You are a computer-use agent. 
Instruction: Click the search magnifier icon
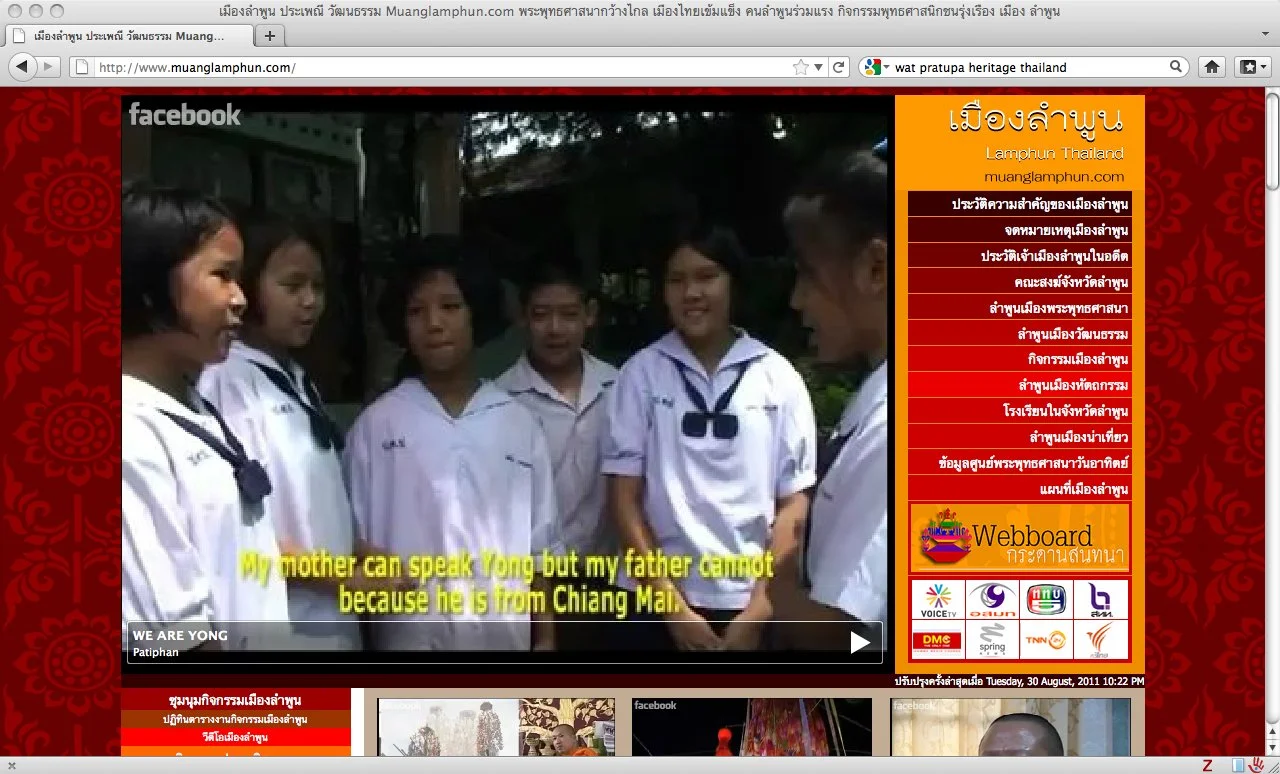pos(1176,67)
